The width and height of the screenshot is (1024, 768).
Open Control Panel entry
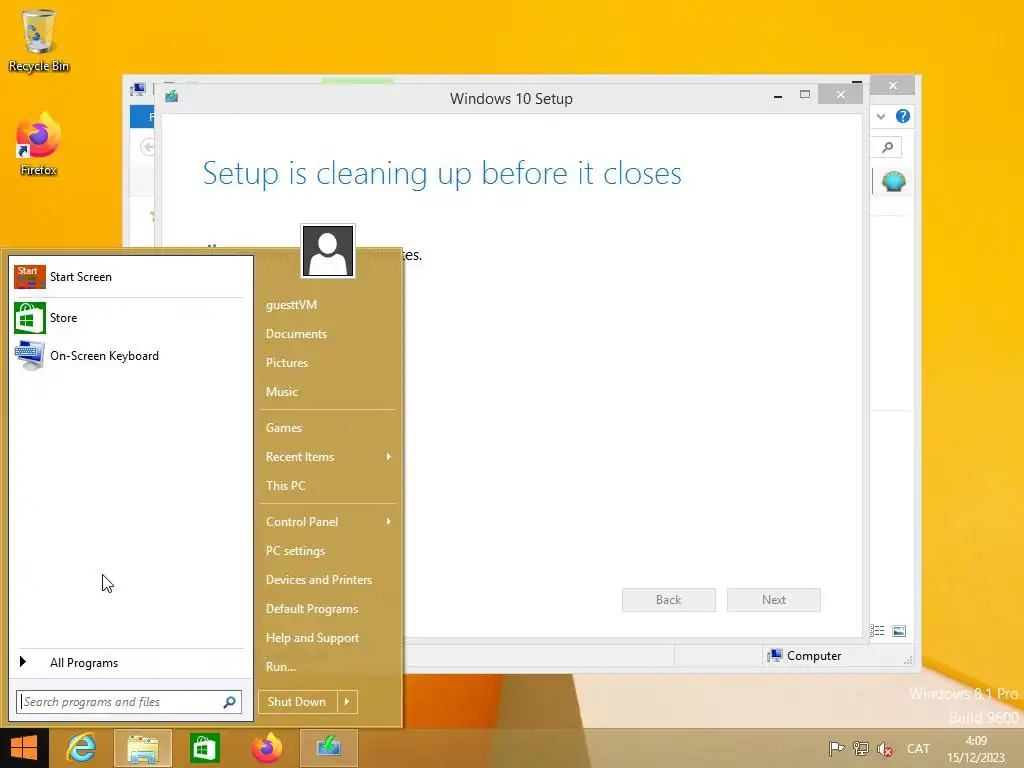[302, 522]
